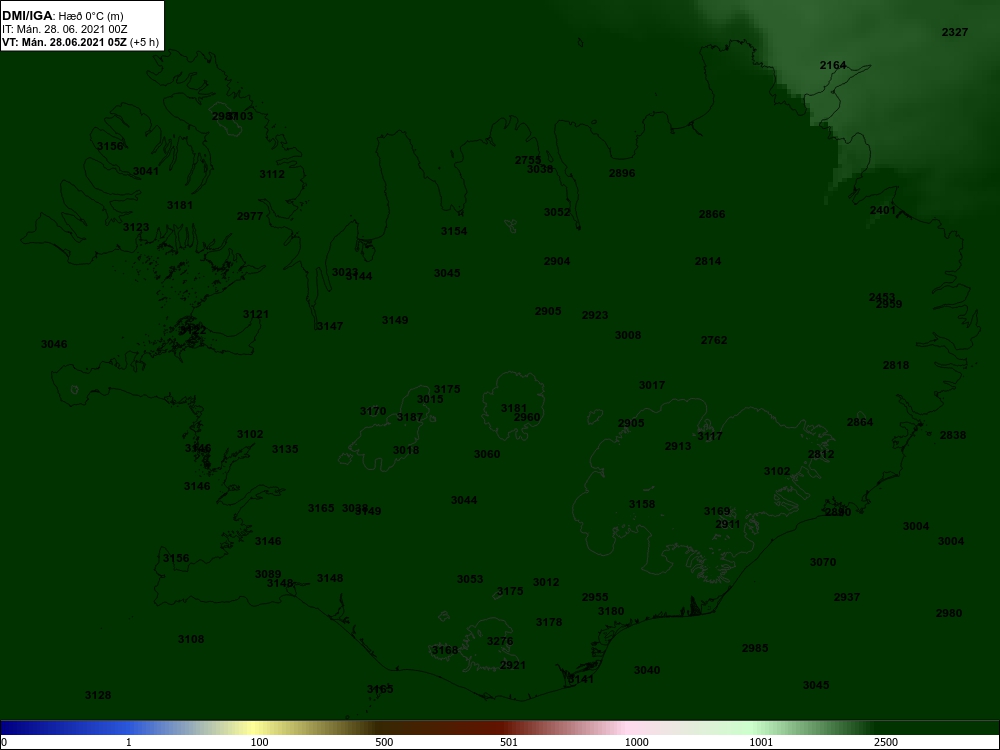
Task: Click the 2896 height value
Action: [622, 173]
